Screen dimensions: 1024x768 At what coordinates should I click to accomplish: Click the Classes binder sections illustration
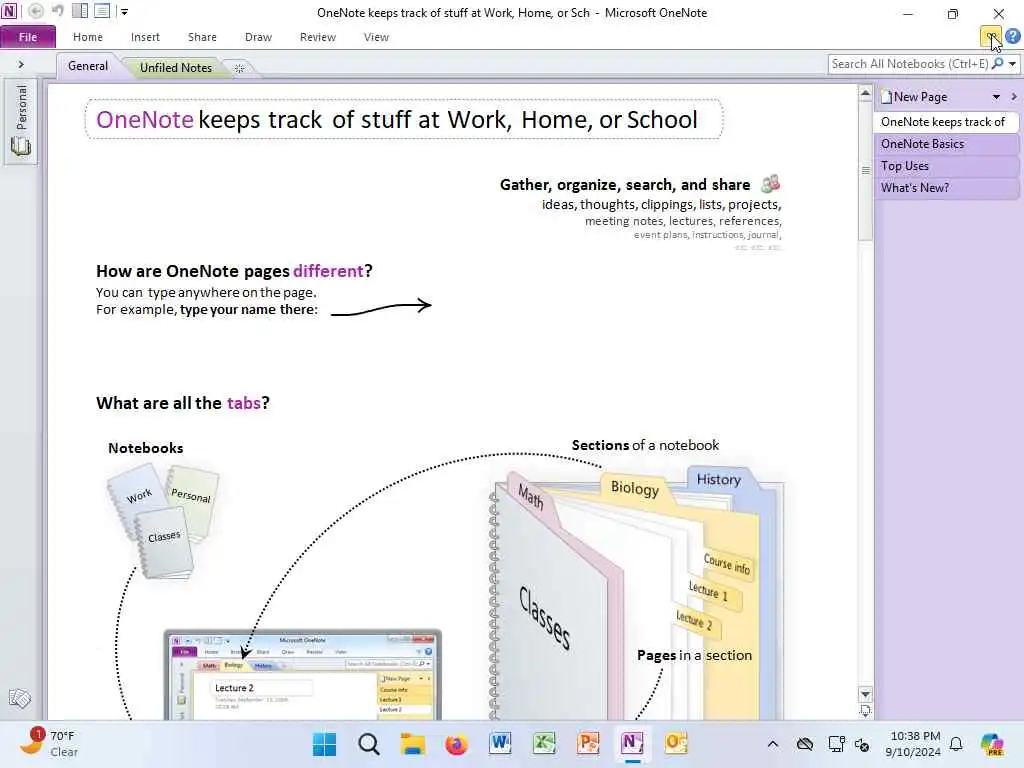pos(637,594)
